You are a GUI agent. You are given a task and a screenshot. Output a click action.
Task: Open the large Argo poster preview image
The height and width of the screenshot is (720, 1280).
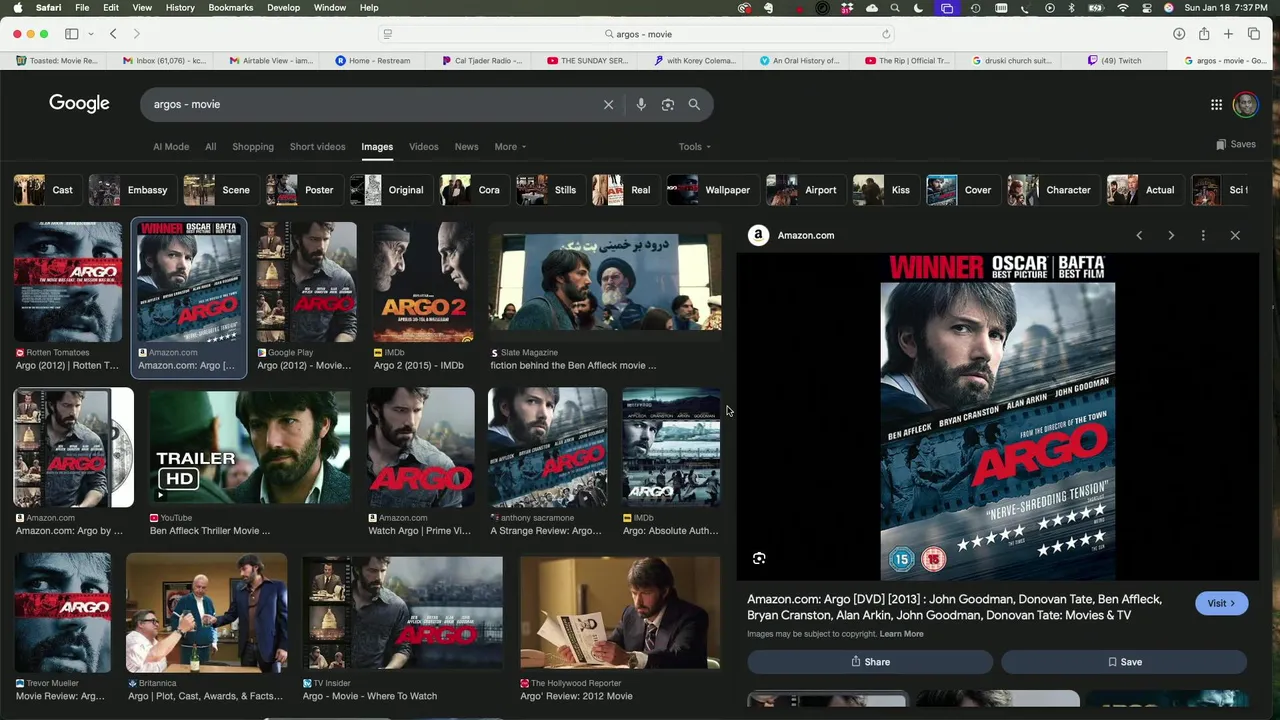(x=998, y=417)
